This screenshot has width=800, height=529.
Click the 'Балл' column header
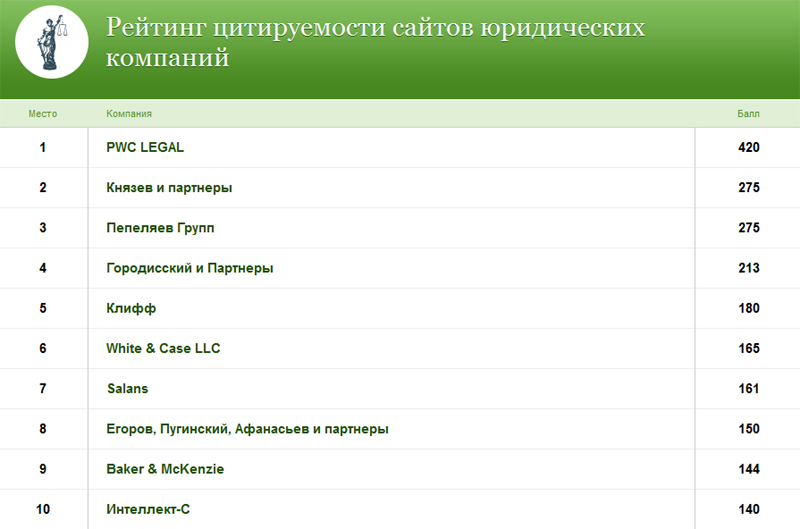[x=748, y=114]
